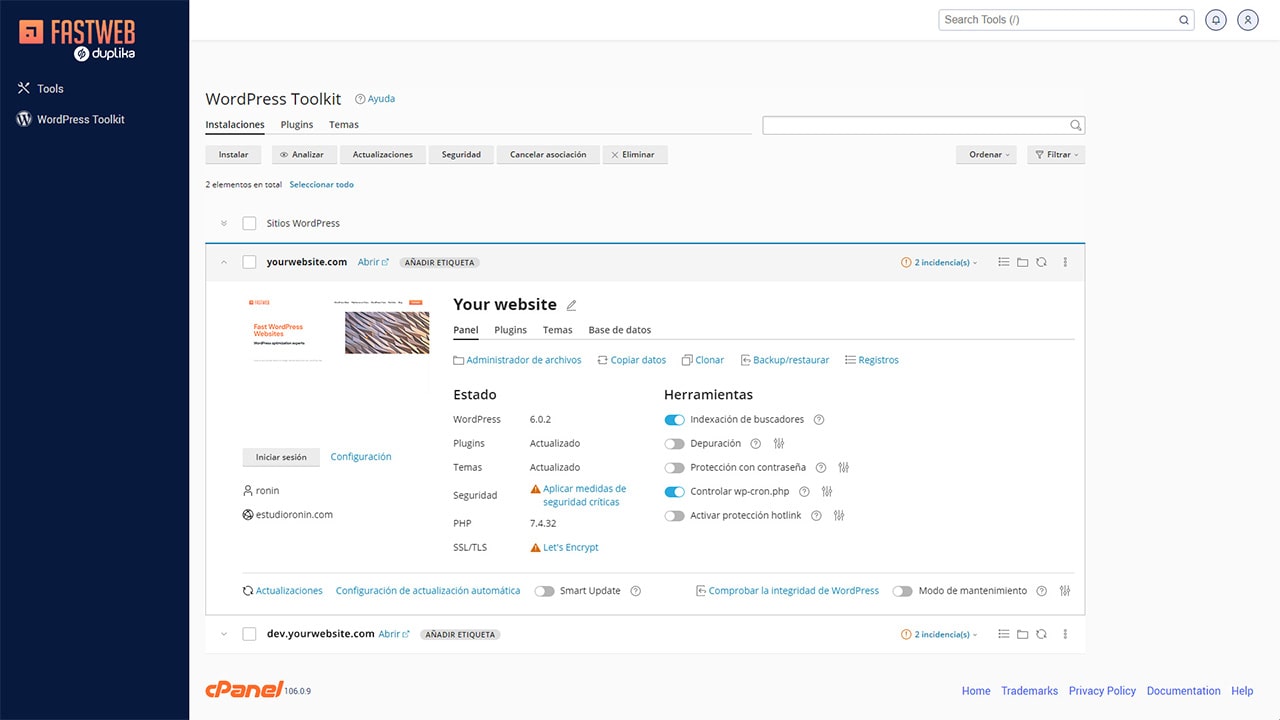Image resolution: width=1280 pixels, height=720 pixels.
Task: Click WordPress logo icon in sidebar
Action: pos(24,119)
